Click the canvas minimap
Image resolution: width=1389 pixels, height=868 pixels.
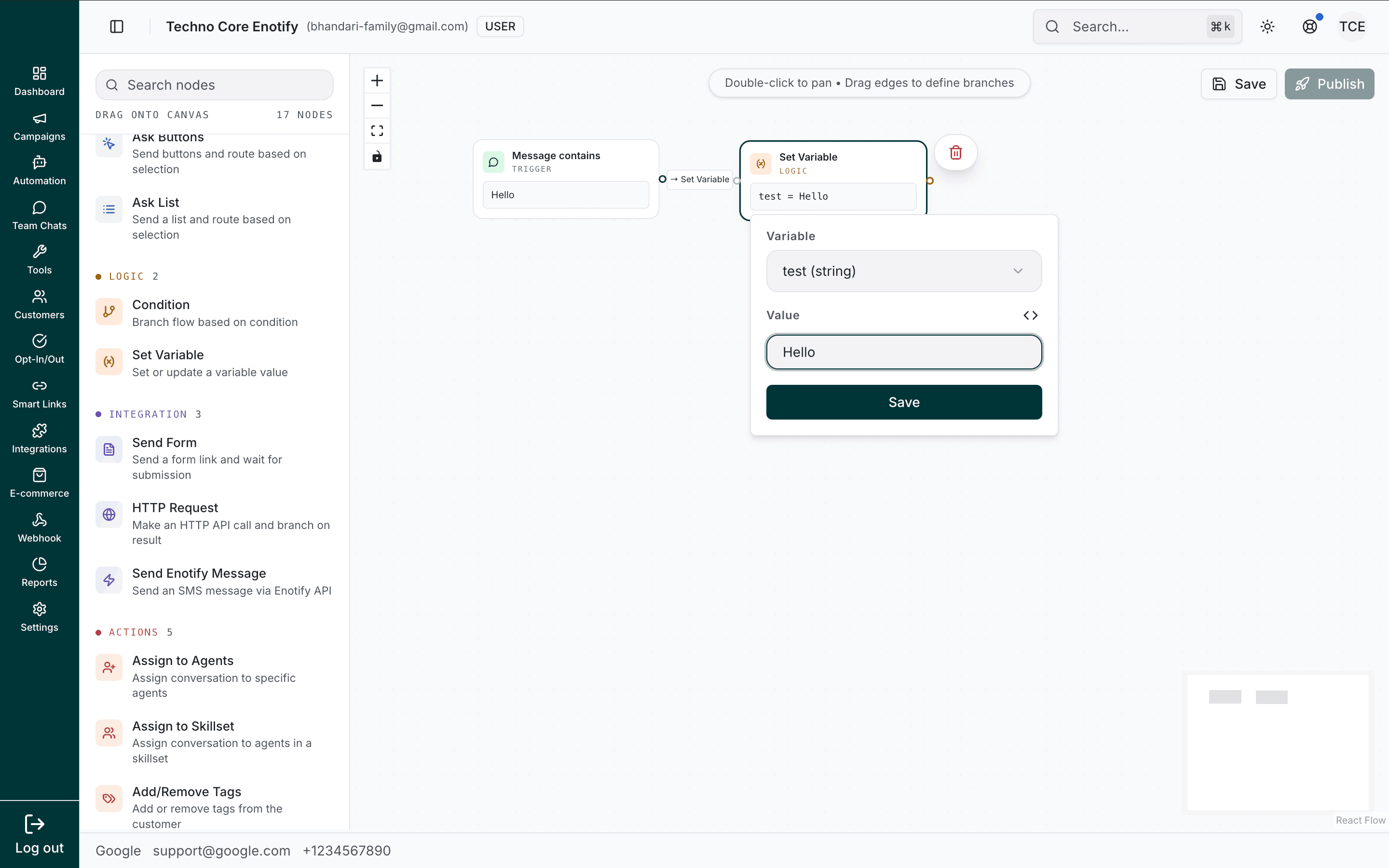tap(1278, 742)
